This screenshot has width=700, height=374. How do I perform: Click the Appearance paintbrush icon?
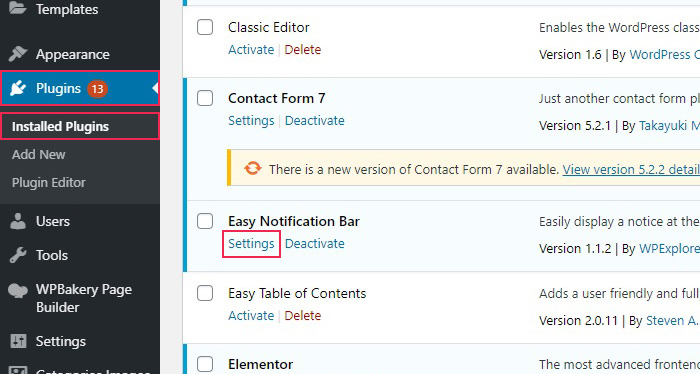[18, 54]
